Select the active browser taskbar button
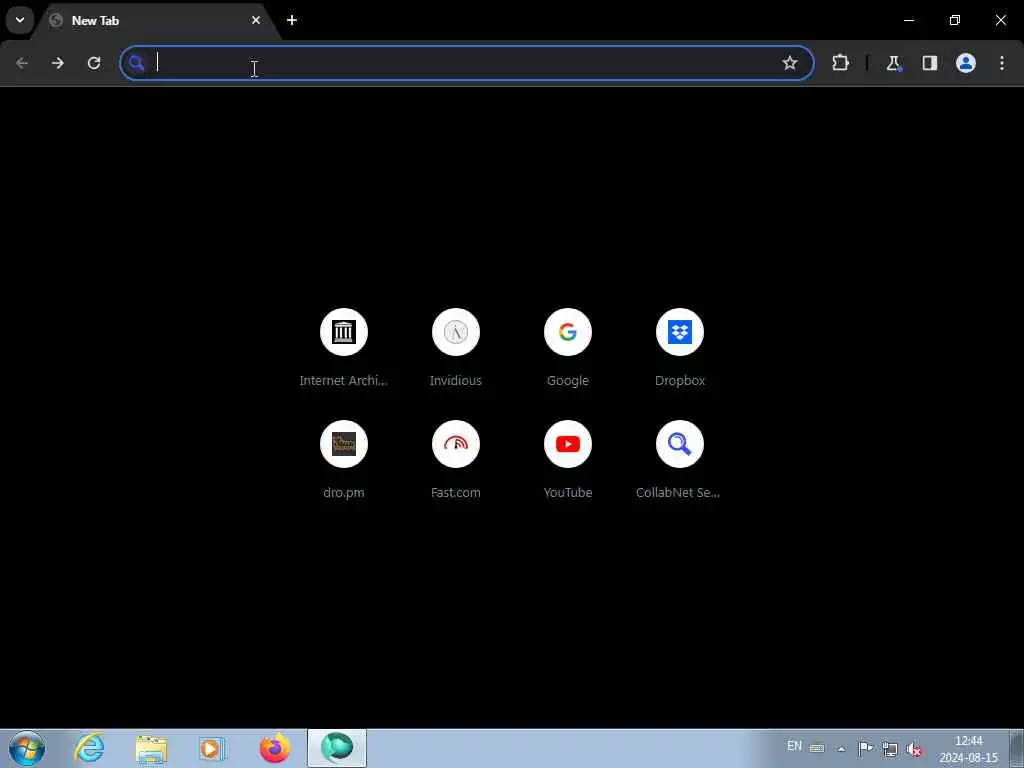The image size is (1024, 768). 337,748
